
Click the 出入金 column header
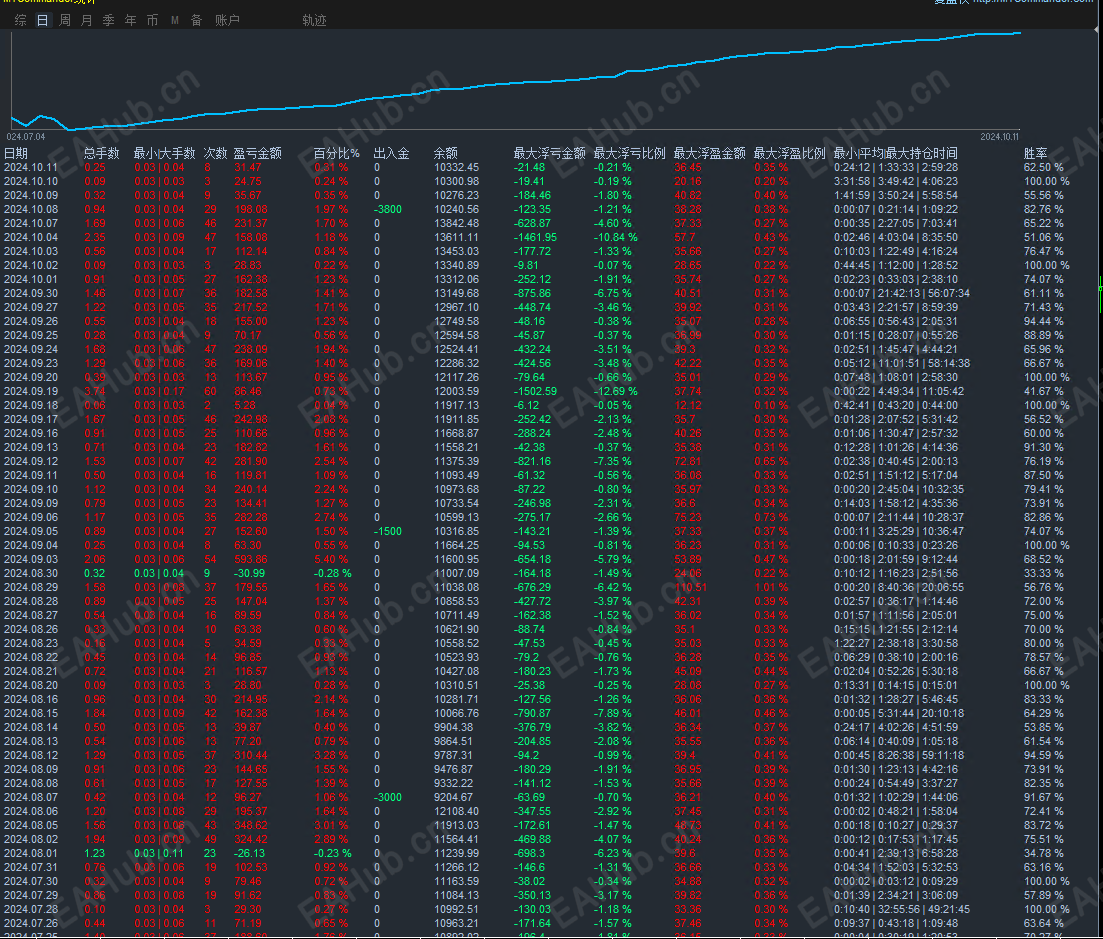click(x=391, y=153)
